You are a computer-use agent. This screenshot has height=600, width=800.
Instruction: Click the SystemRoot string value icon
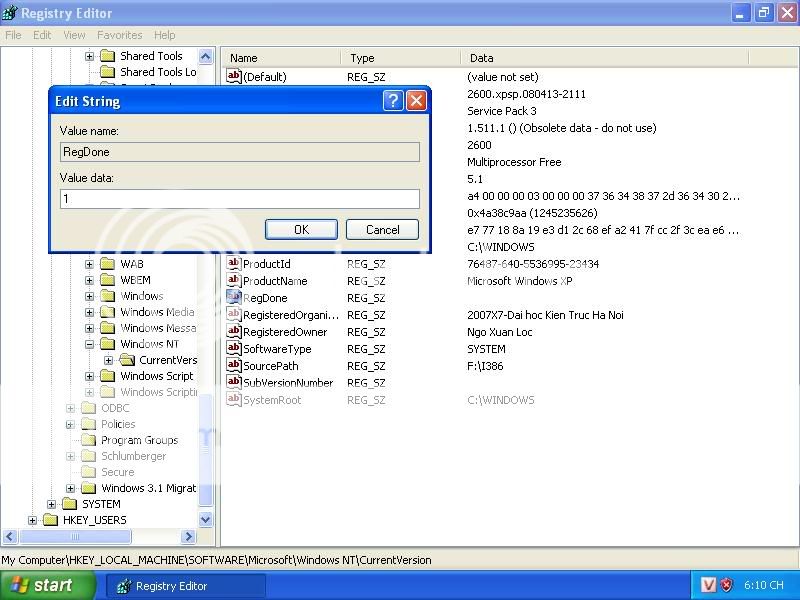pyautogui.click(x=234, y=399)
